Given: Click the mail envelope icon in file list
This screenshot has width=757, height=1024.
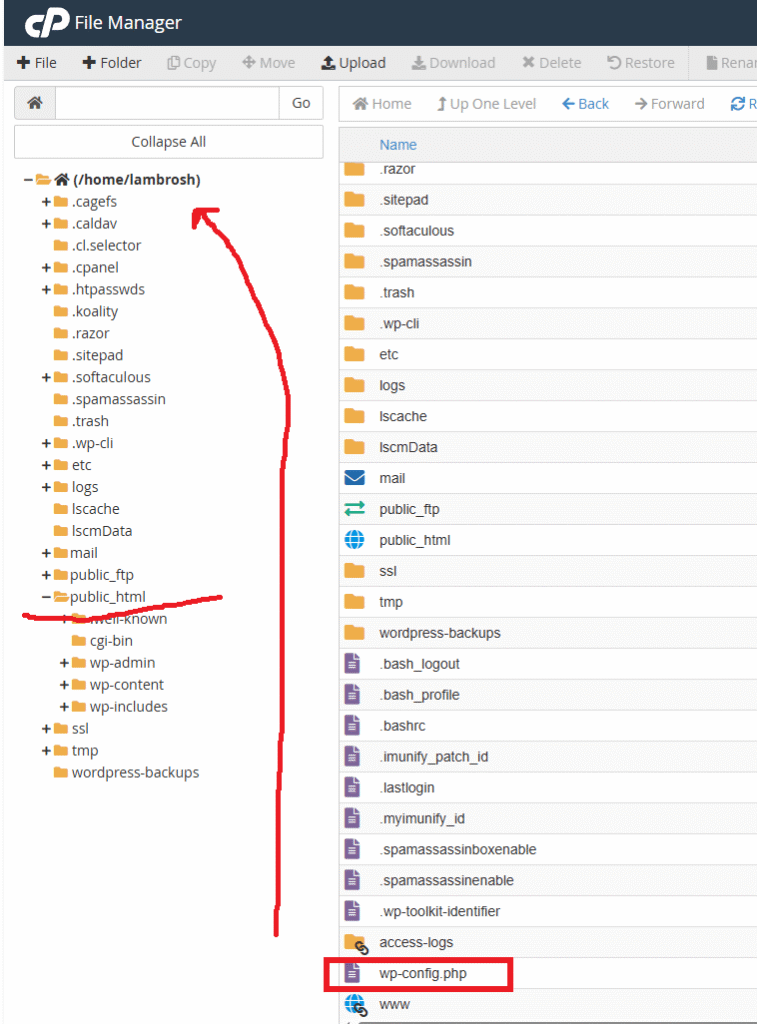Looking at the screenshot, I should coord(354,478).
